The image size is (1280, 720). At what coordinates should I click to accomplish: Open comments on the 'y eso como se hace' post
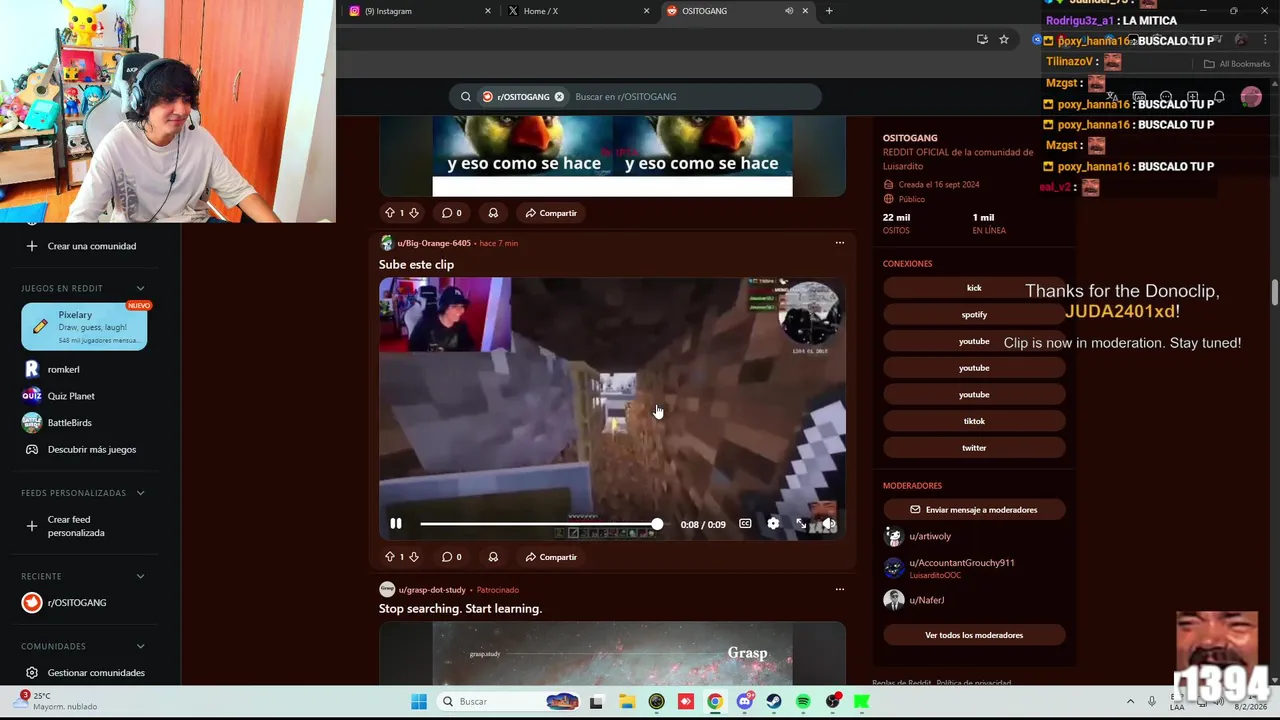(452, 213)
